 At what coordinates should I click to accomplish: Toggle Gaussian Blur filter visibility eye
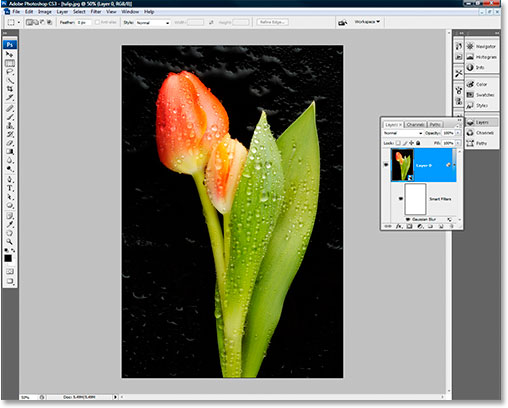408,219
